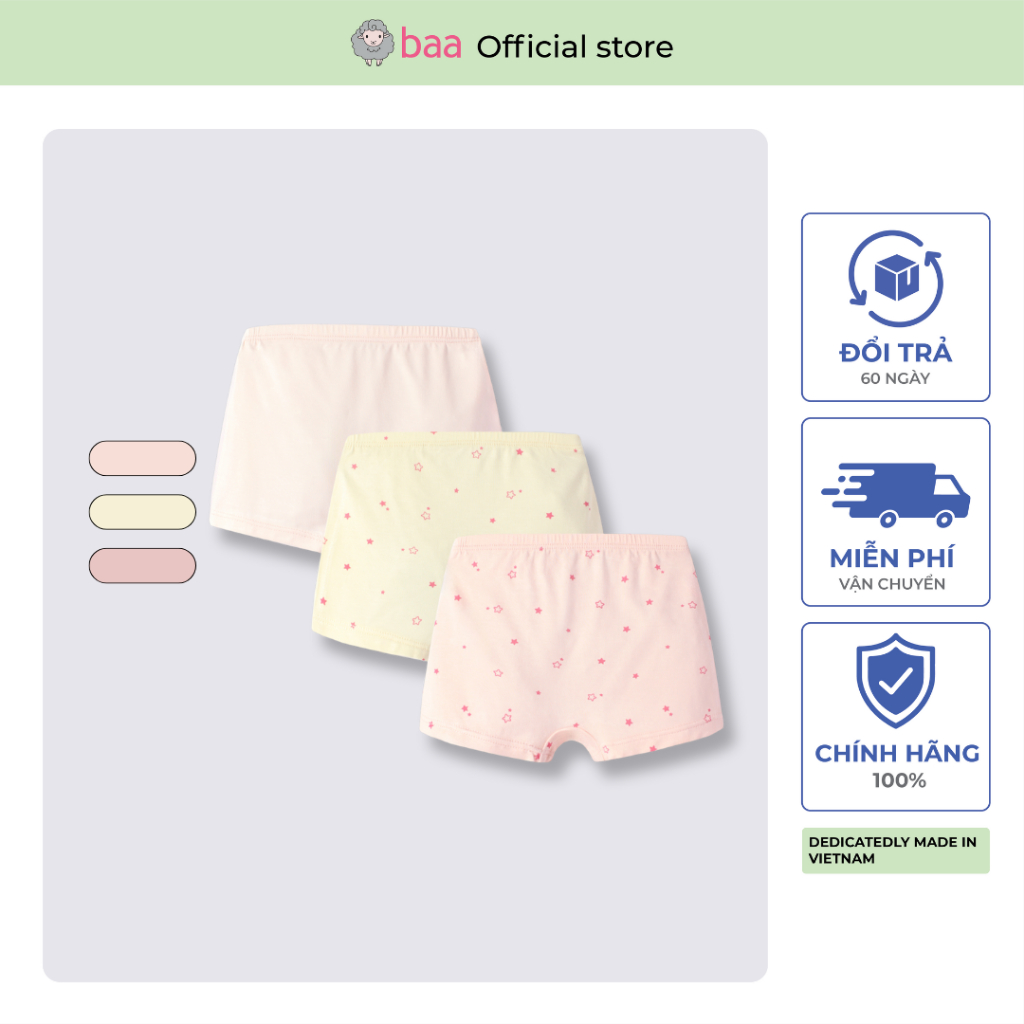This screenshot has height=1024, width=1024.
Task: Click the green header banner
Action: [512, 42]
